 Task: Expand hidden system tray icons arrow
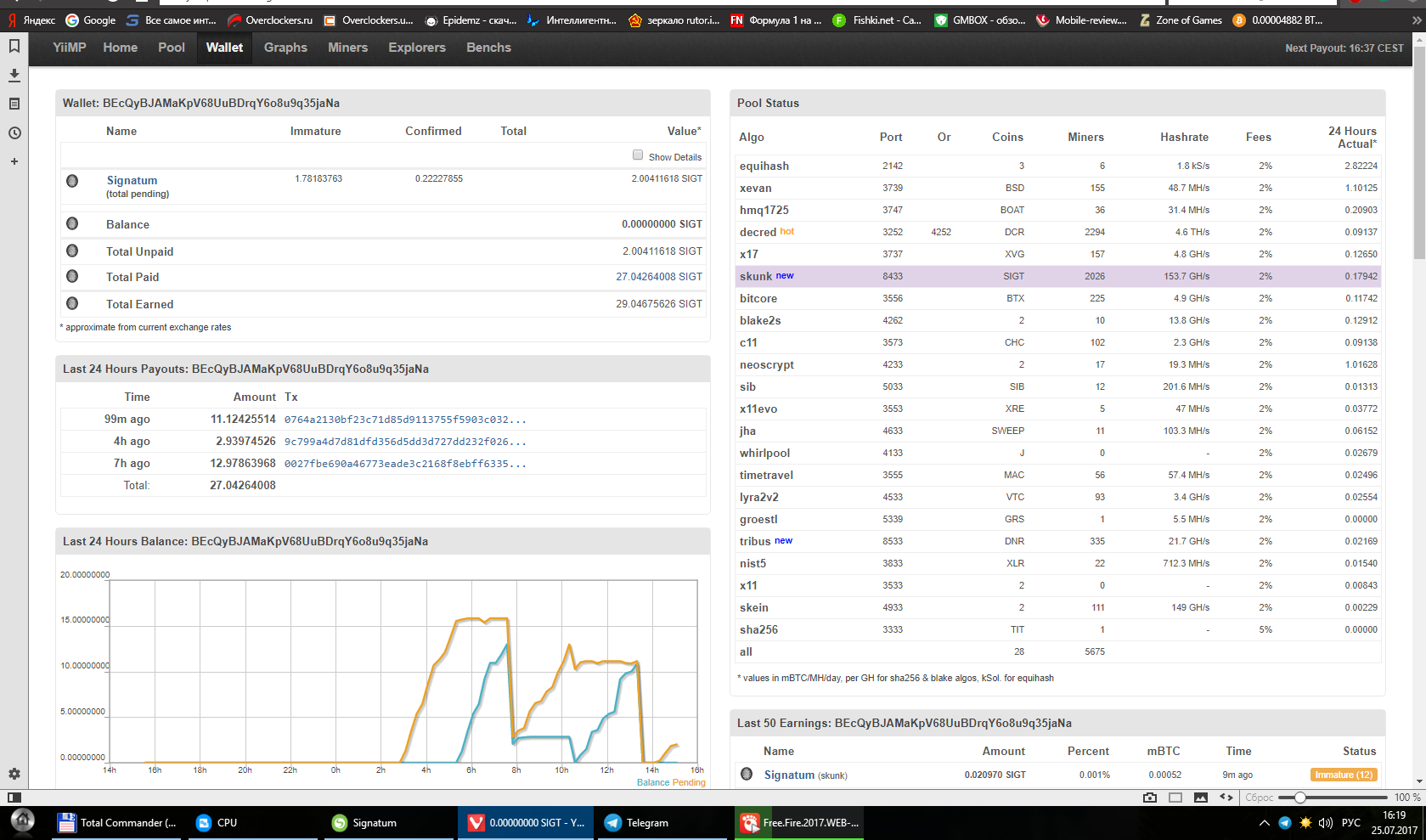tap(1264, 822)
